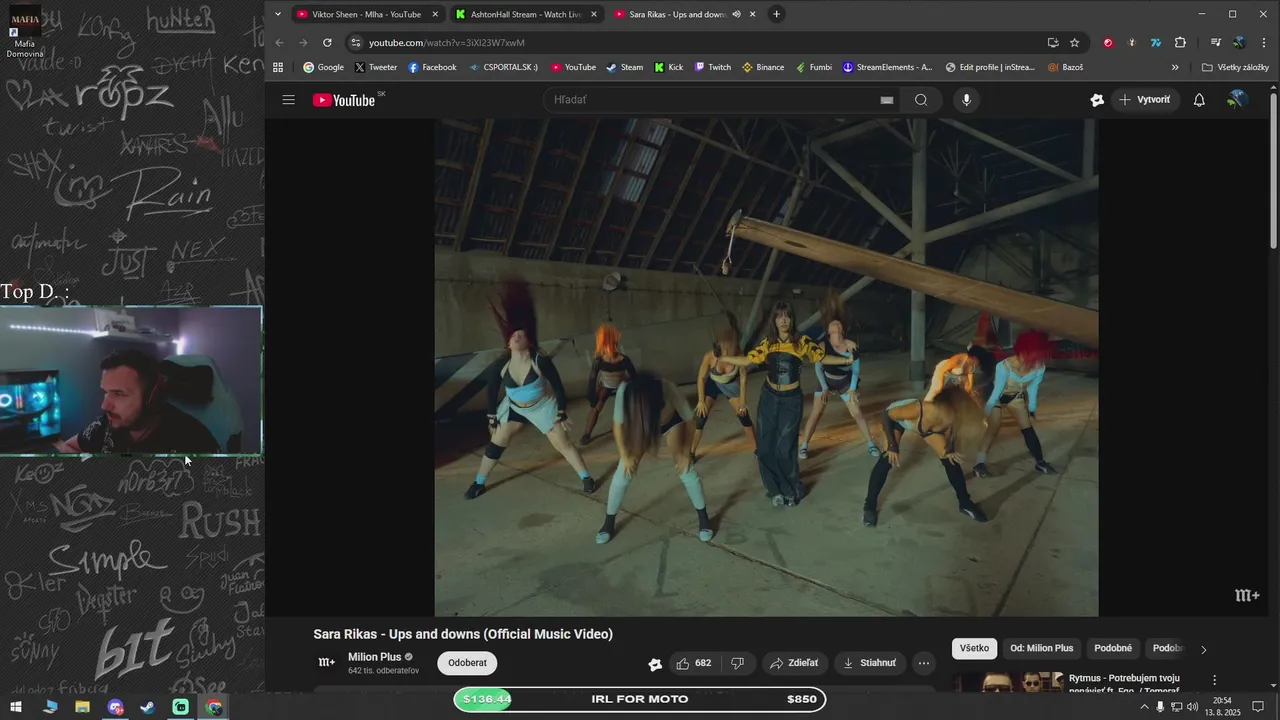
Task: Open the red circular extension icon
Action: 1108,42
